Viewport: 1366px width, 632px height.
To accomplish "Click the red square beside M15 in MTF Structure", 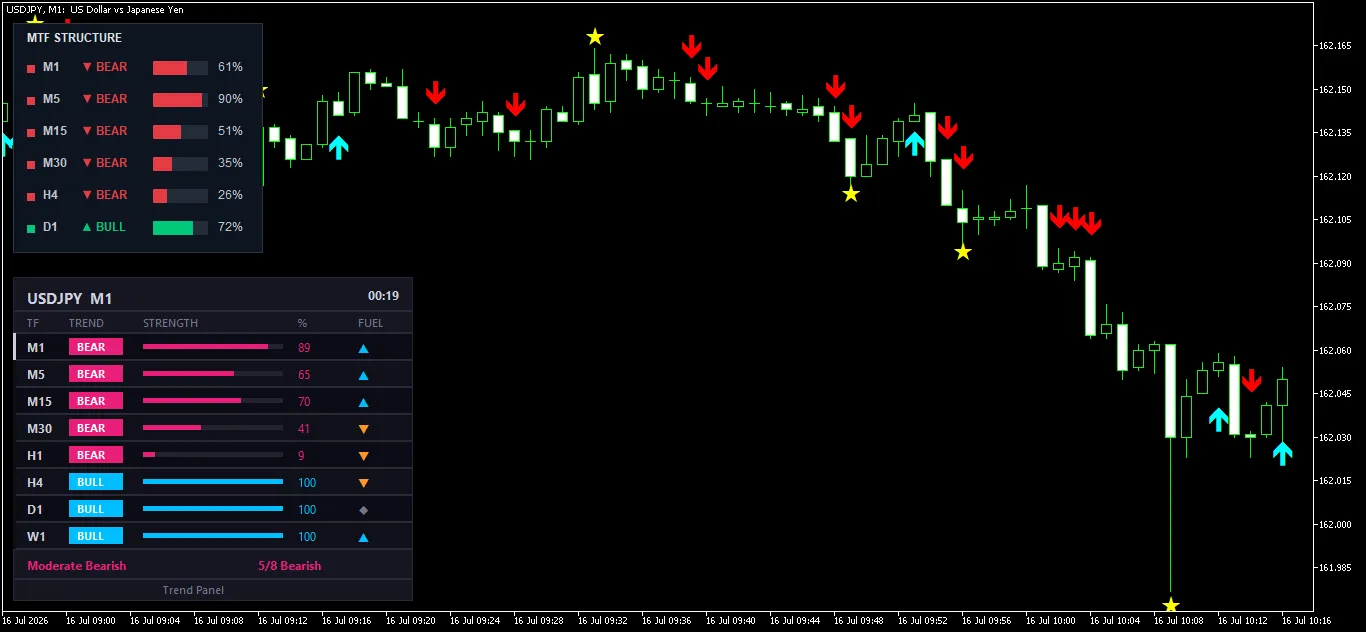I will point(31,133).
